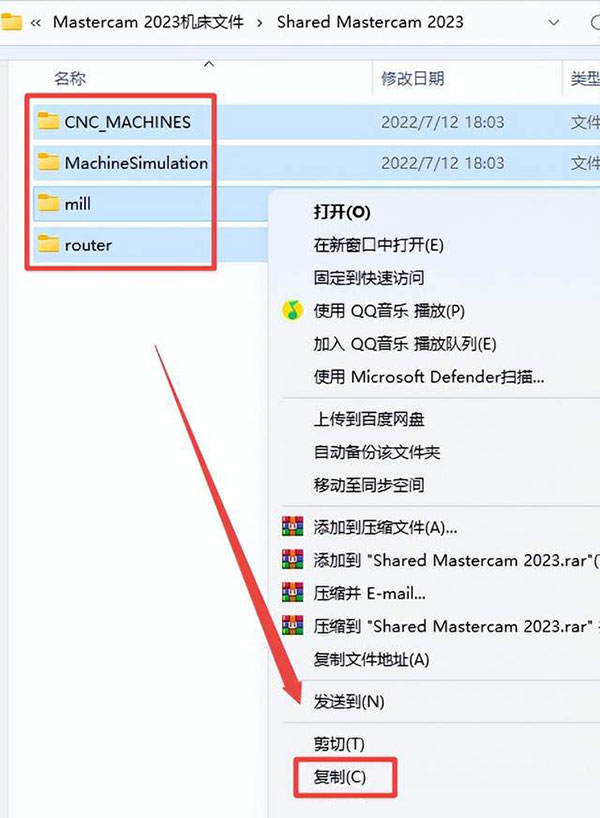Expand the address bar history dropdown
This screenshot has height=818, width=600.
[554, 22]
